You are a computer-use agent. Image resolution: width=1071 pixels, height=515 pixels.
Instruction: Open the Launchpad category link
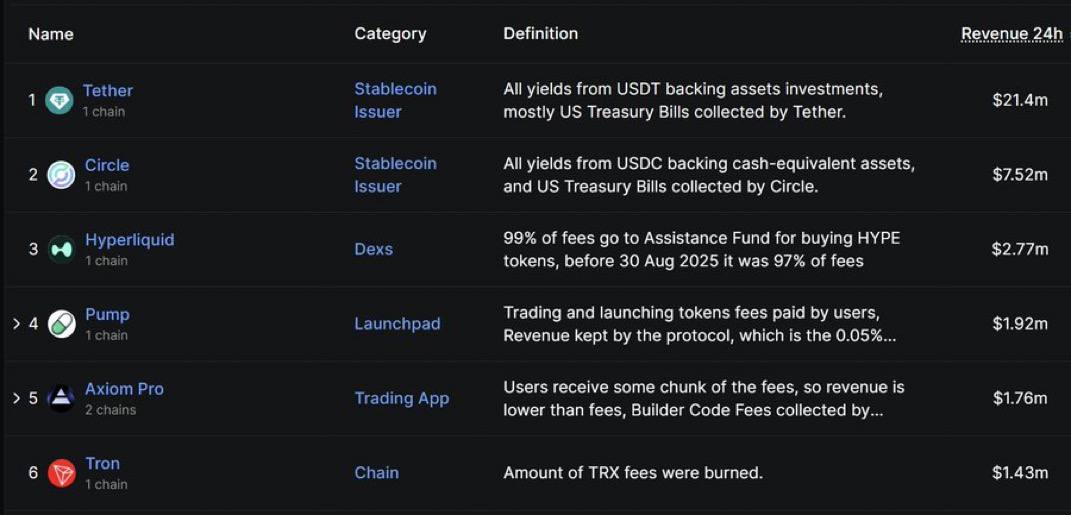[x=398, y=324]
